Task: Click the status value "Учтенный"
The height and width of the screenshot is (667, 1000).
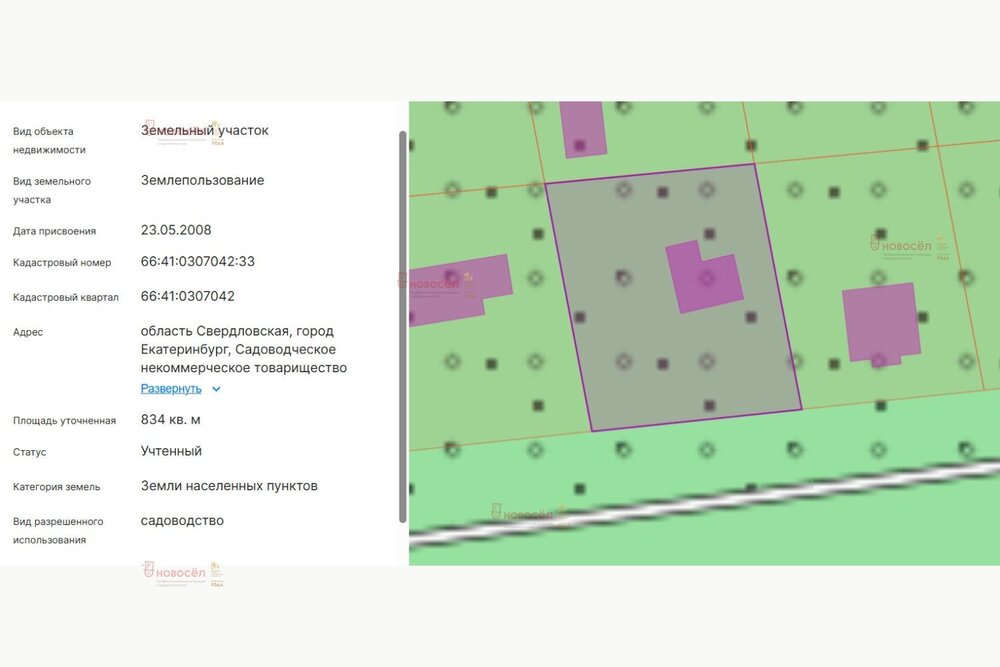Action: (171, 451)
